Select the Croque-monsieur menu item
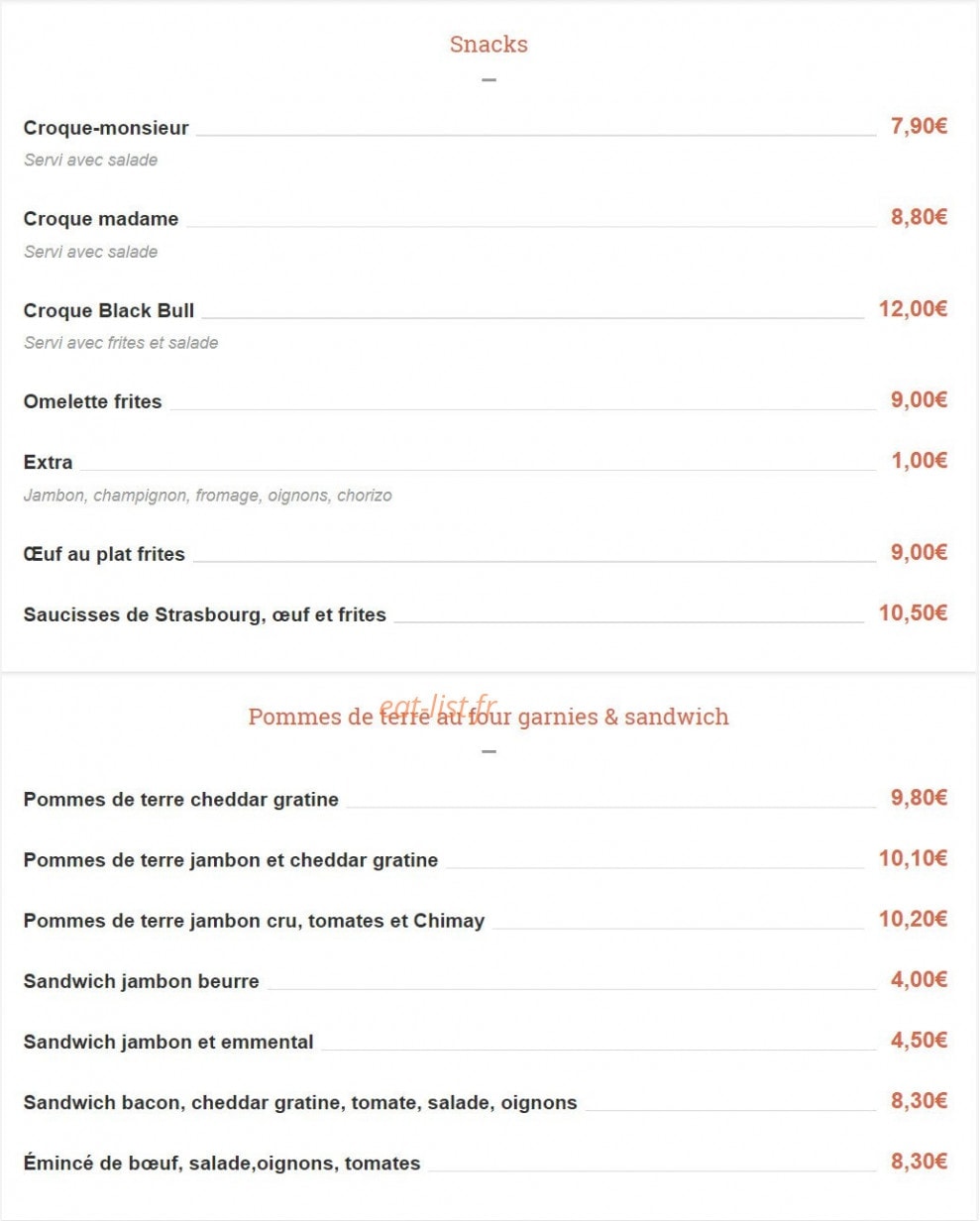This screenshot has height=1221, width=980. coord(106,128)
